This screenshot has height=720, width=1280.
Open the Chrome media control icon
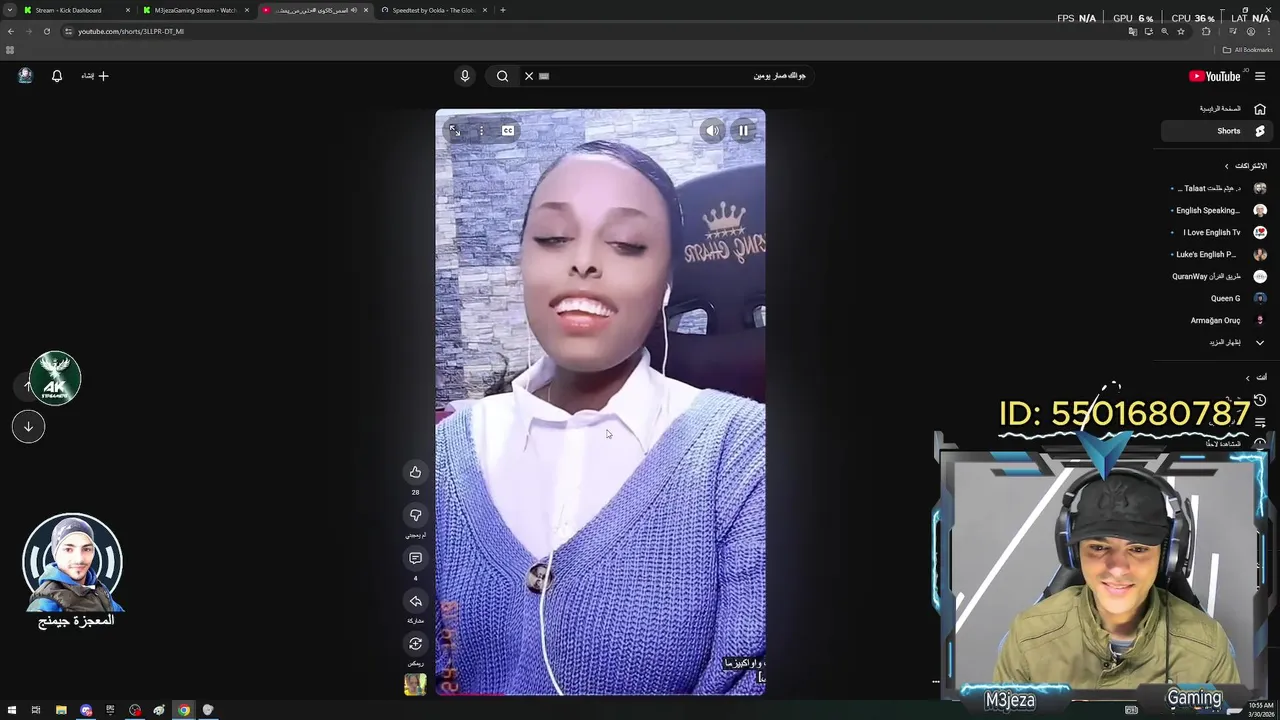[1232, 31]
